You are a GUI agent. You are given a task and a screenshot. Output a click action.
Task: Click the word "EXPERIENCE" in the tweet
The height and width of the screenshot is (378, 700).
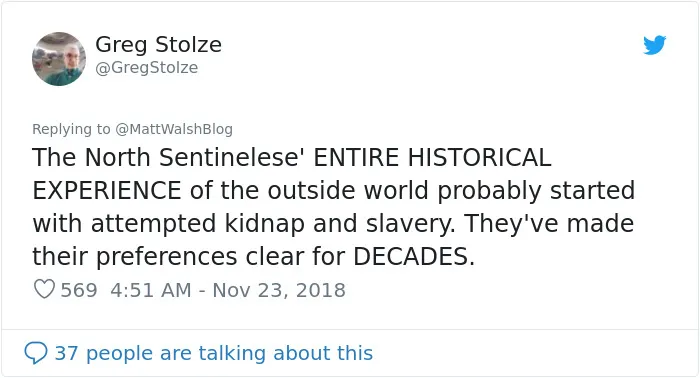coord(107,191)
